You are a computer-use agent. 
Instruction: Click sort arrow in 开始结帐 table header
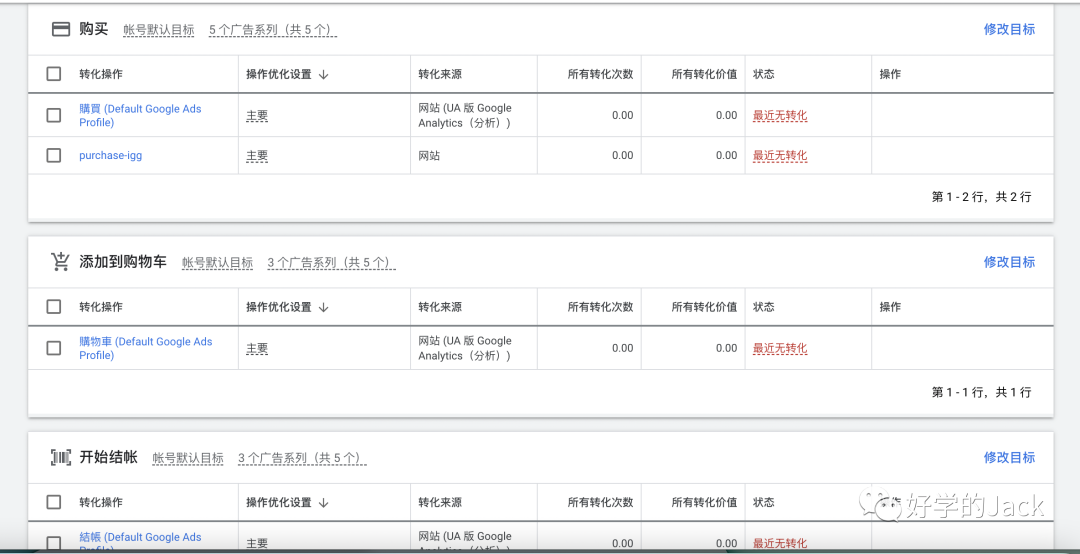(324, 502)
